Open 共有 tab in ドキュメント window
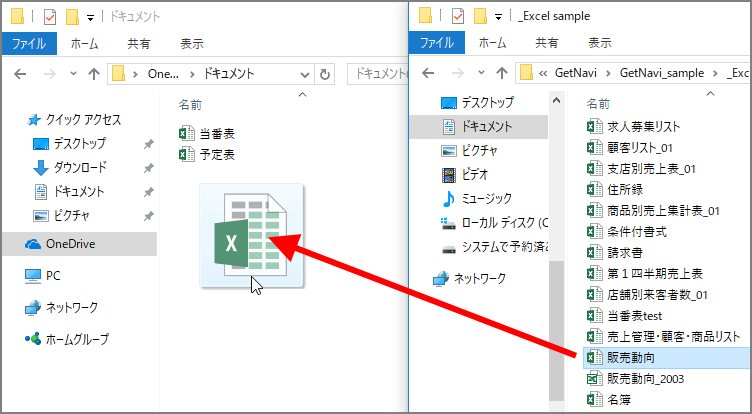Image resolution: width=752 pixels, height=414 pixels. coord(139,44)
